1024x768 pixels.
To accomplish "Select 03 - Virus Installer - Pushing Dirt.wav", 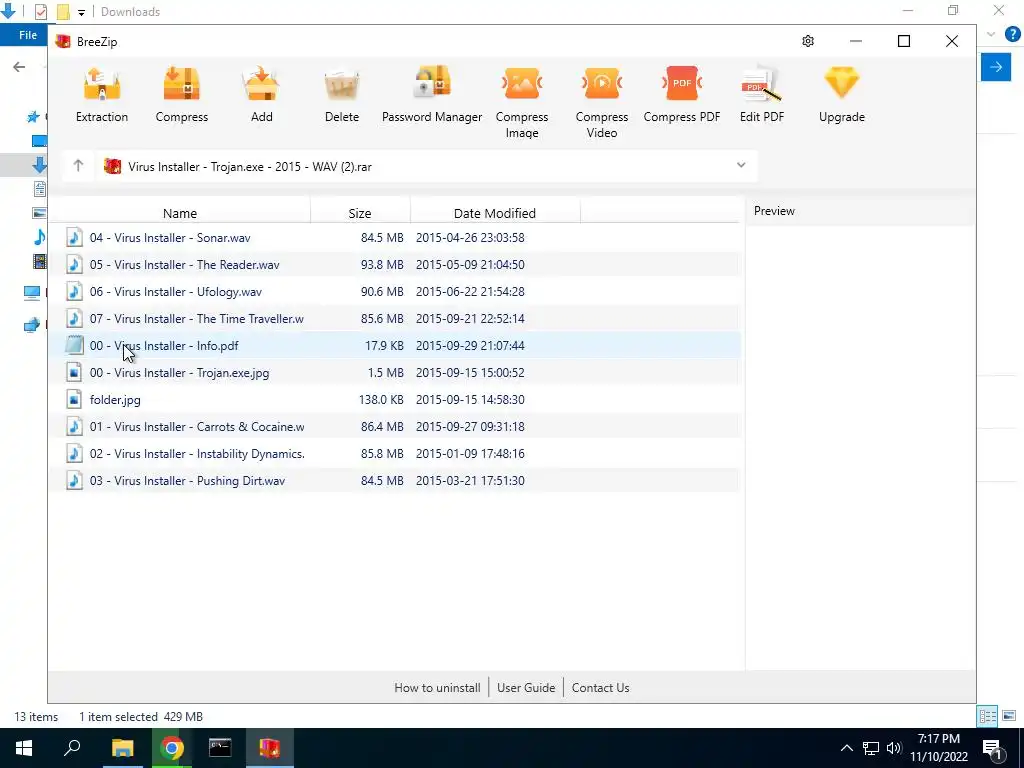I will (x=395, y=481).
